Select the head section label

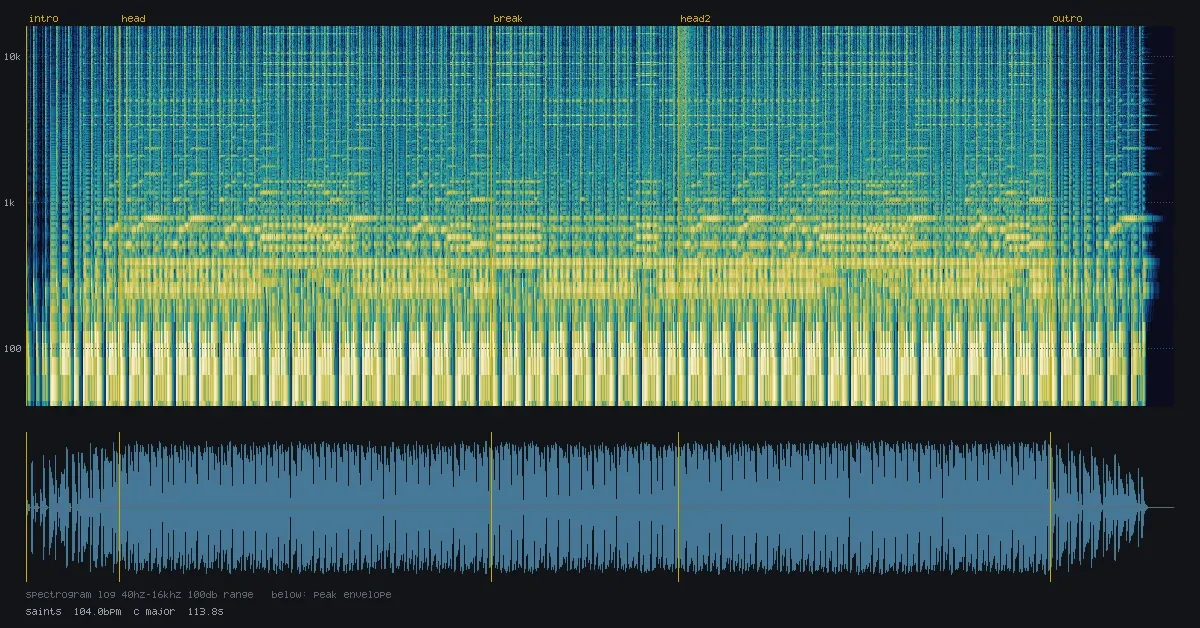tap(133, 19)
